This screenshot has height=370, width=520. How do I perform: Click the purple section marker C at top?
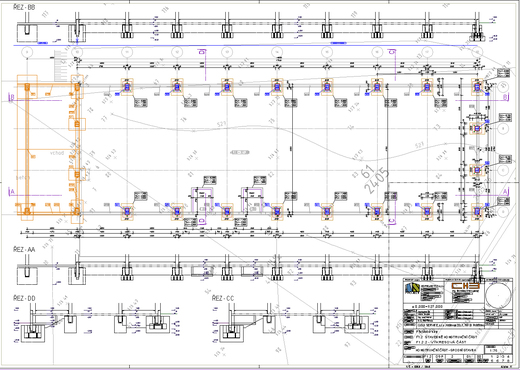(x=392, y=52)
